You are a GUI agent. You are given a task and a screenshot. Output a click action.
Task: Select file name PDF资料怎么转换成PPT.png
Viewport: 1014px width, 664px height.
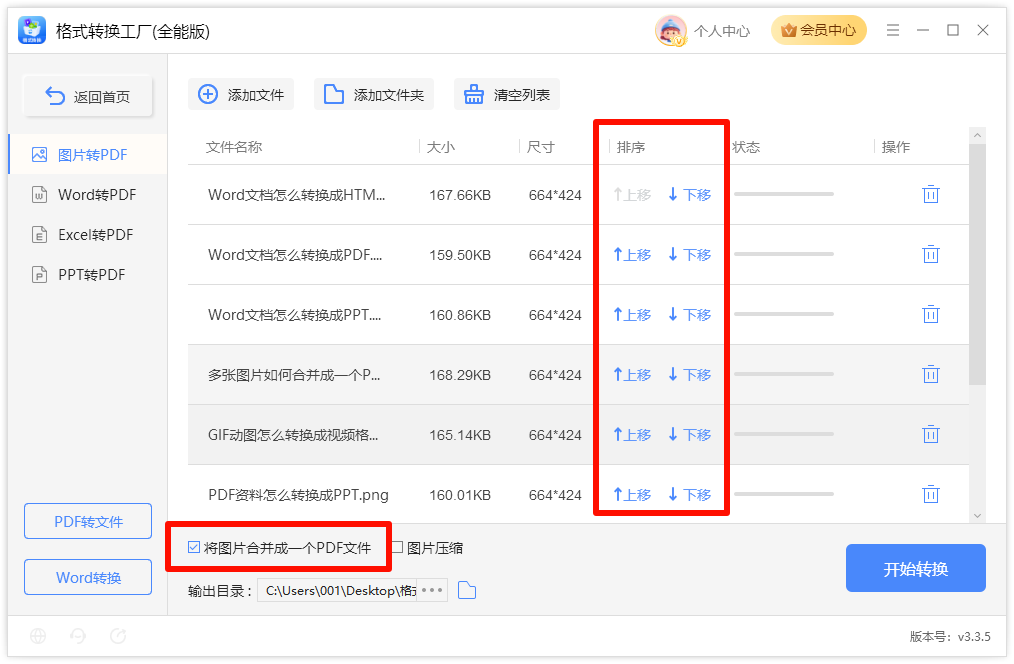298,495
